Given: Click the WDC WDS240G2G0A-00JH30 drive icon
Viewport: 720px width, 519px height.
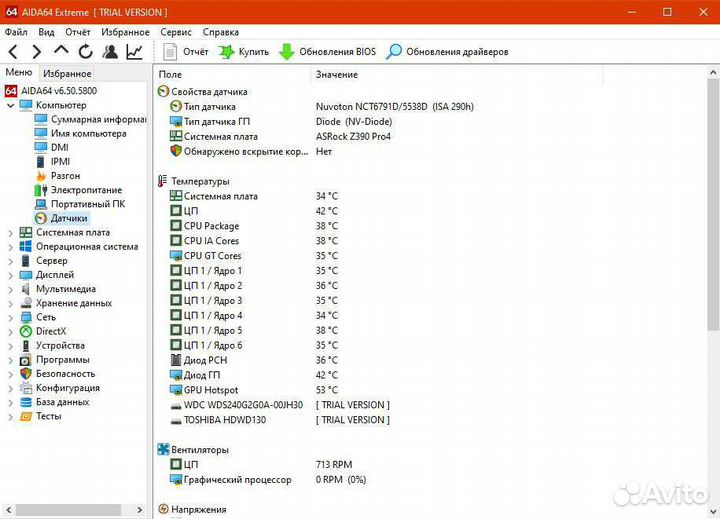Looking at the screenshot, I should 176,406.
